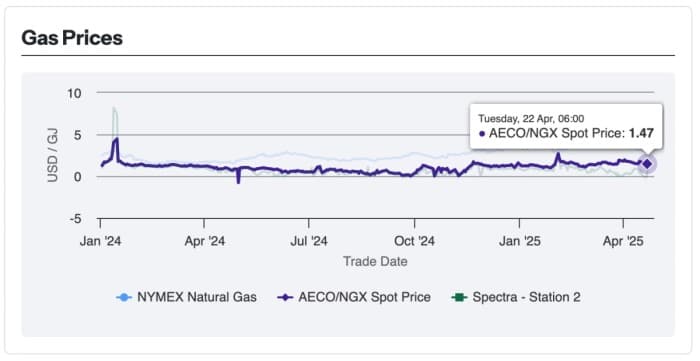Click the Jul '24 axis label

tap(309, 241)
